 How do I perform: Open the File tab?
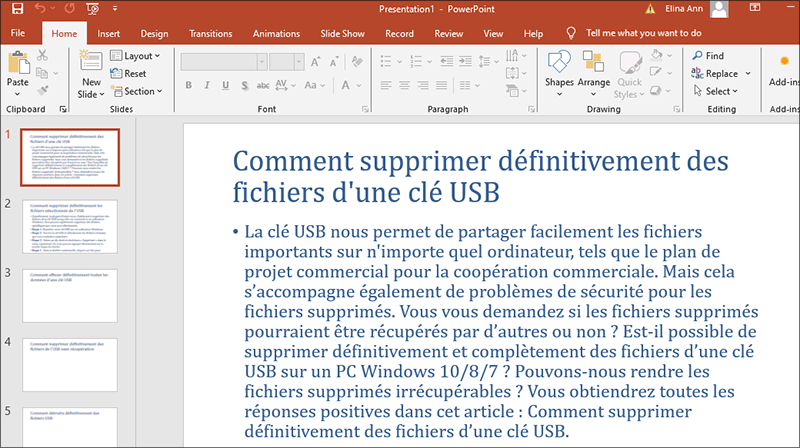[x=18, y=33]
